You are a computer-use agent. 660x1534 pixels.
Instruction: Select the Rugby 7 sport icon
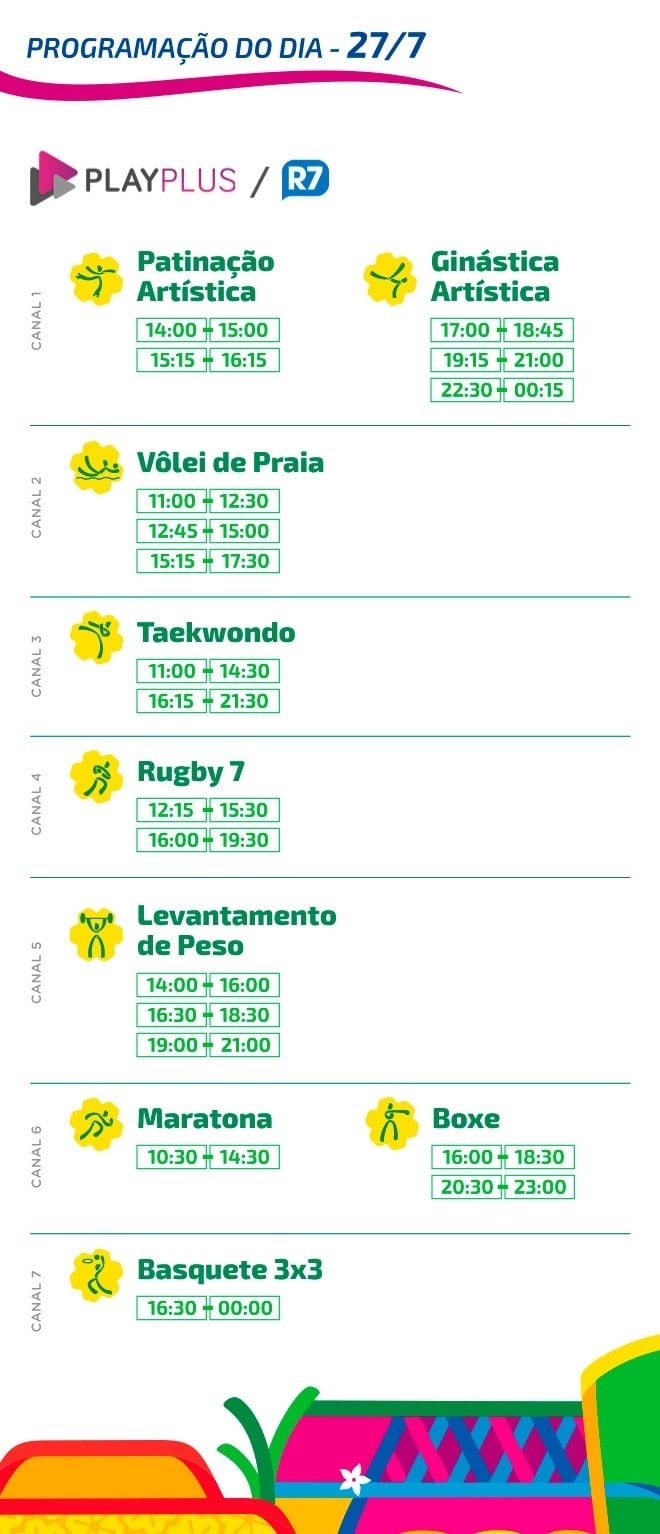(x=97, y=777)
